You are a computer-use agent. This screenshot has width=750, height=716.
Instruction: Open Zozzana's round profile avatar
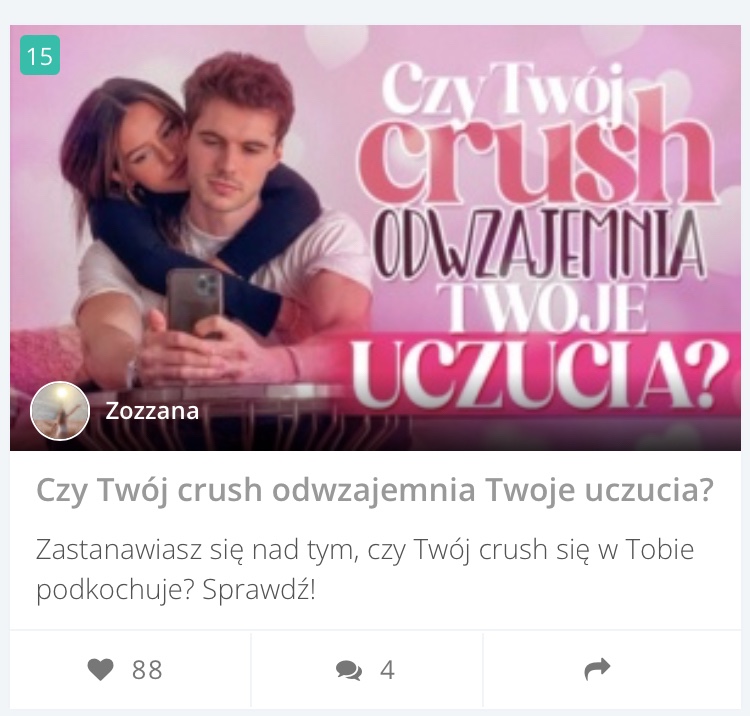pyautogui.click(x=60, y=411)
